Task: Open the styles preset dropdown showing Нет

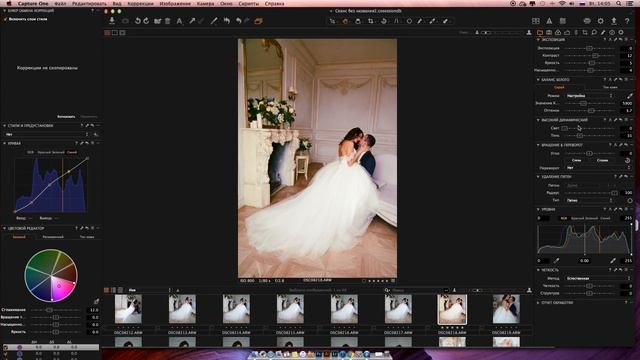Action: pos(47,134)
